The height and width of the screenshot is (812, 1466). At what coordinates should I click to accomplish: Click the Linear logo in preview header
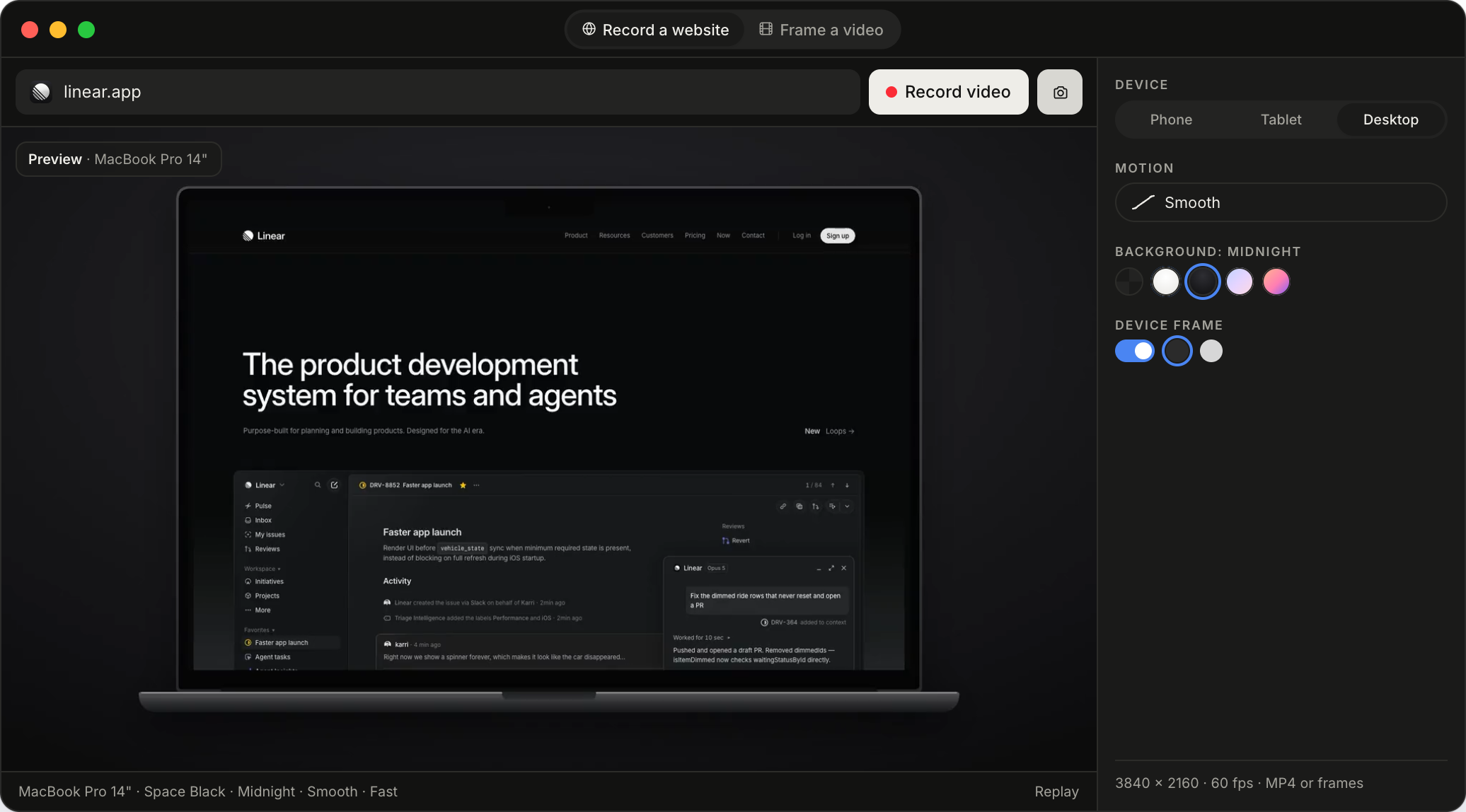(x=263, y=236)
